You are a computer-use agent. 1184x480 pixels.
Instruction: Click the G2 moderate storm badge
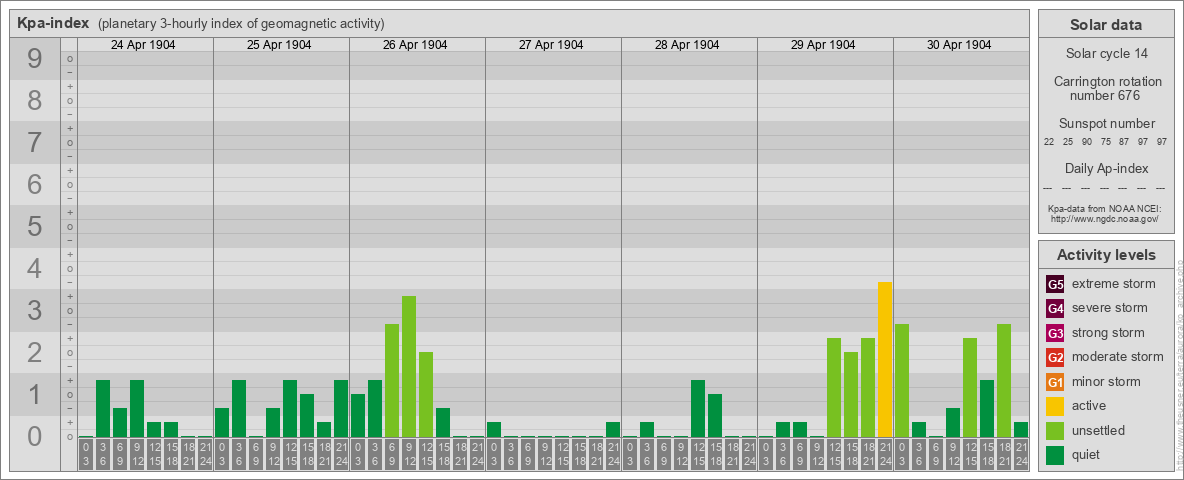click(1056, 358)
